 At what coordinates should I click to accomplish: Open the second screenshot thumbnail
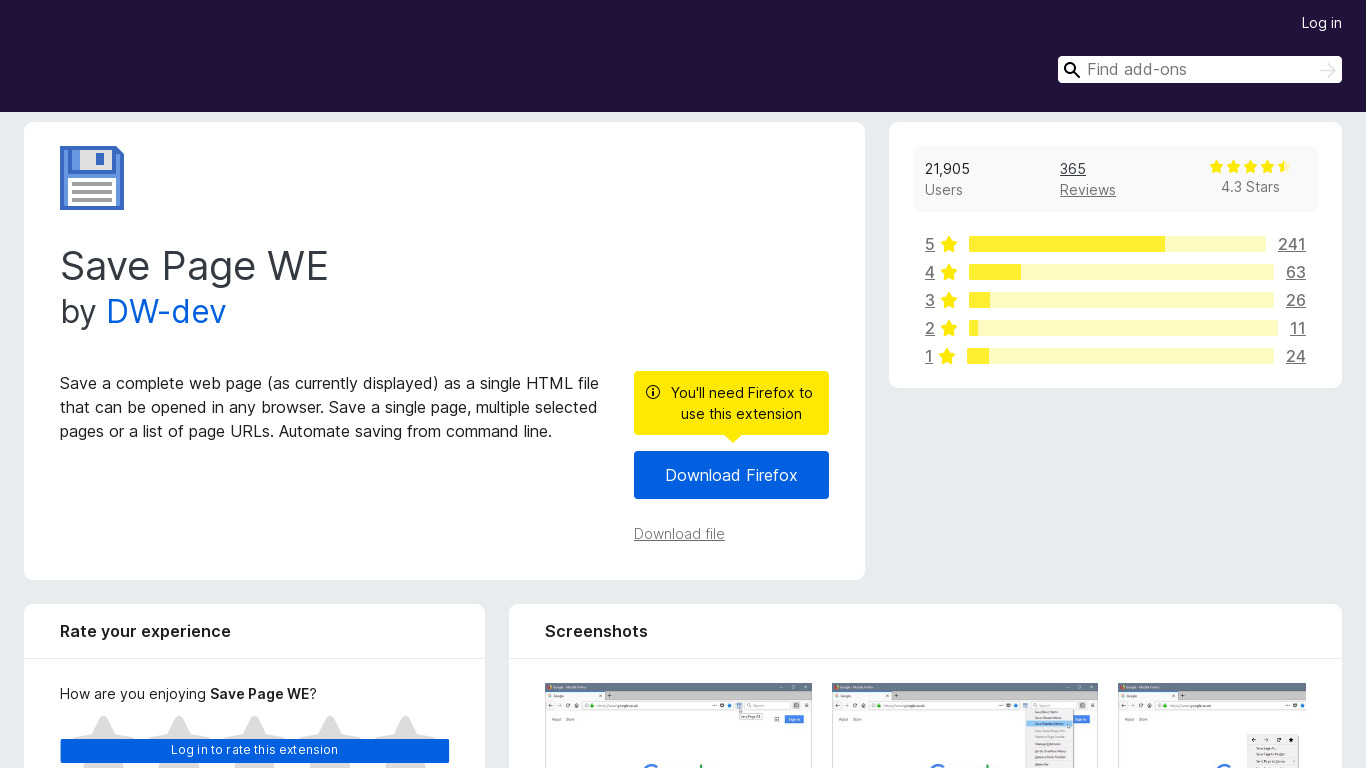coord(965,725)
